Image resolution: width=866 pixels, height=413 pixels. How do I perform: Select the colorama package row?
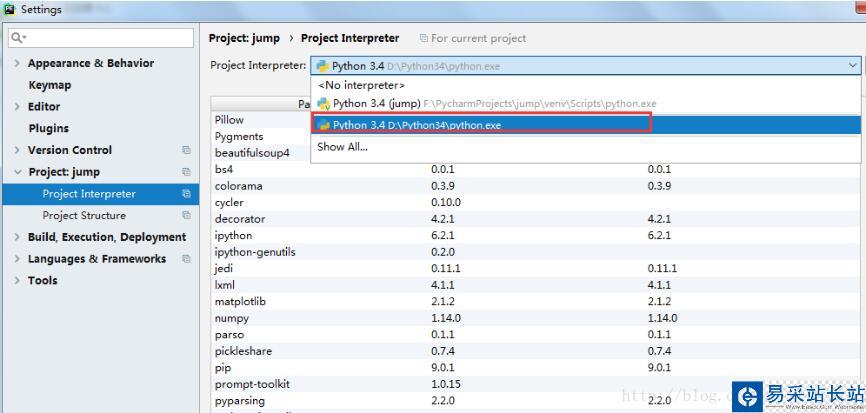(536, 186)
